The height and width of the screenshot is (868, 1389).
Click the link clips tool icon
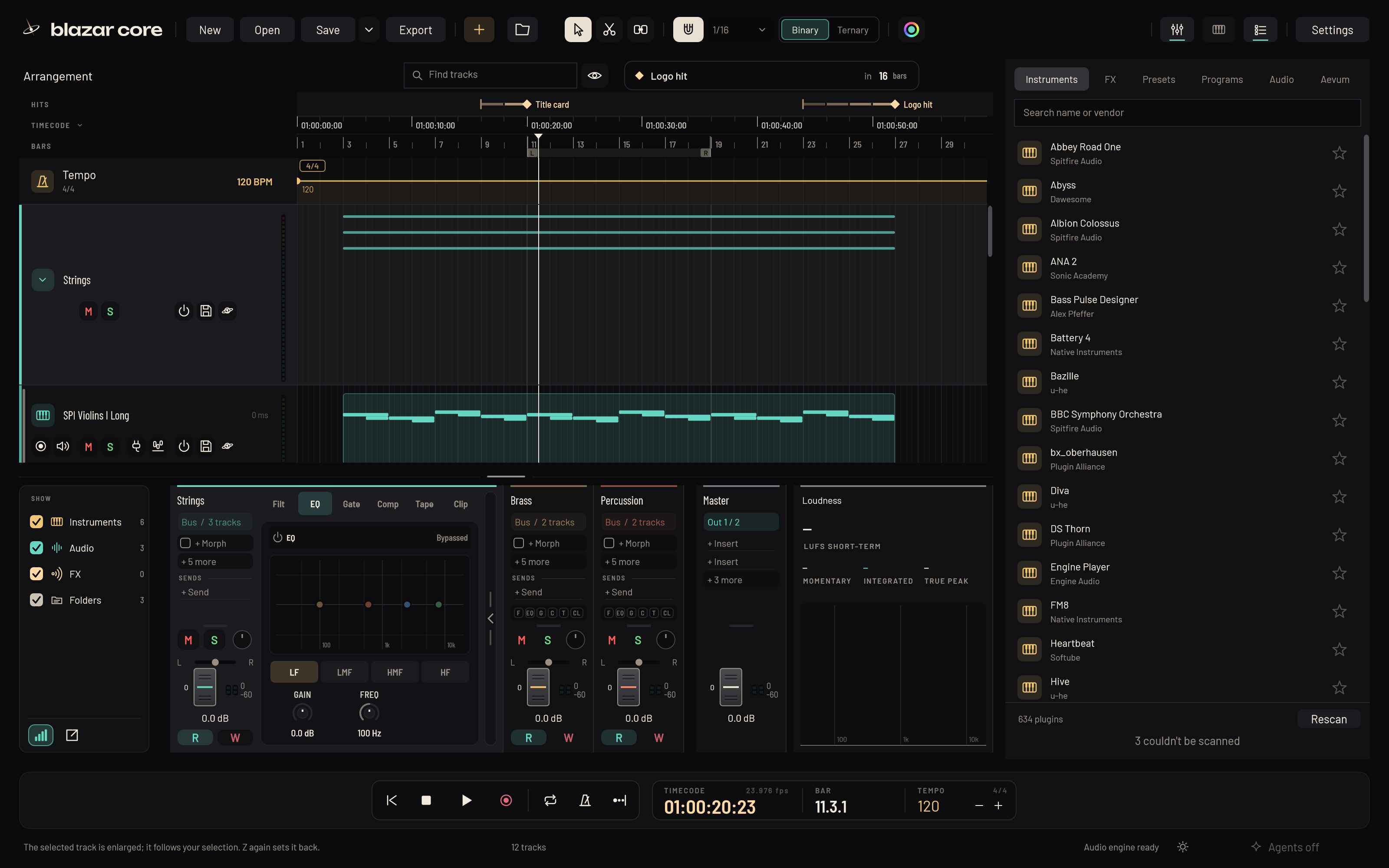click(x=641, y=30)
